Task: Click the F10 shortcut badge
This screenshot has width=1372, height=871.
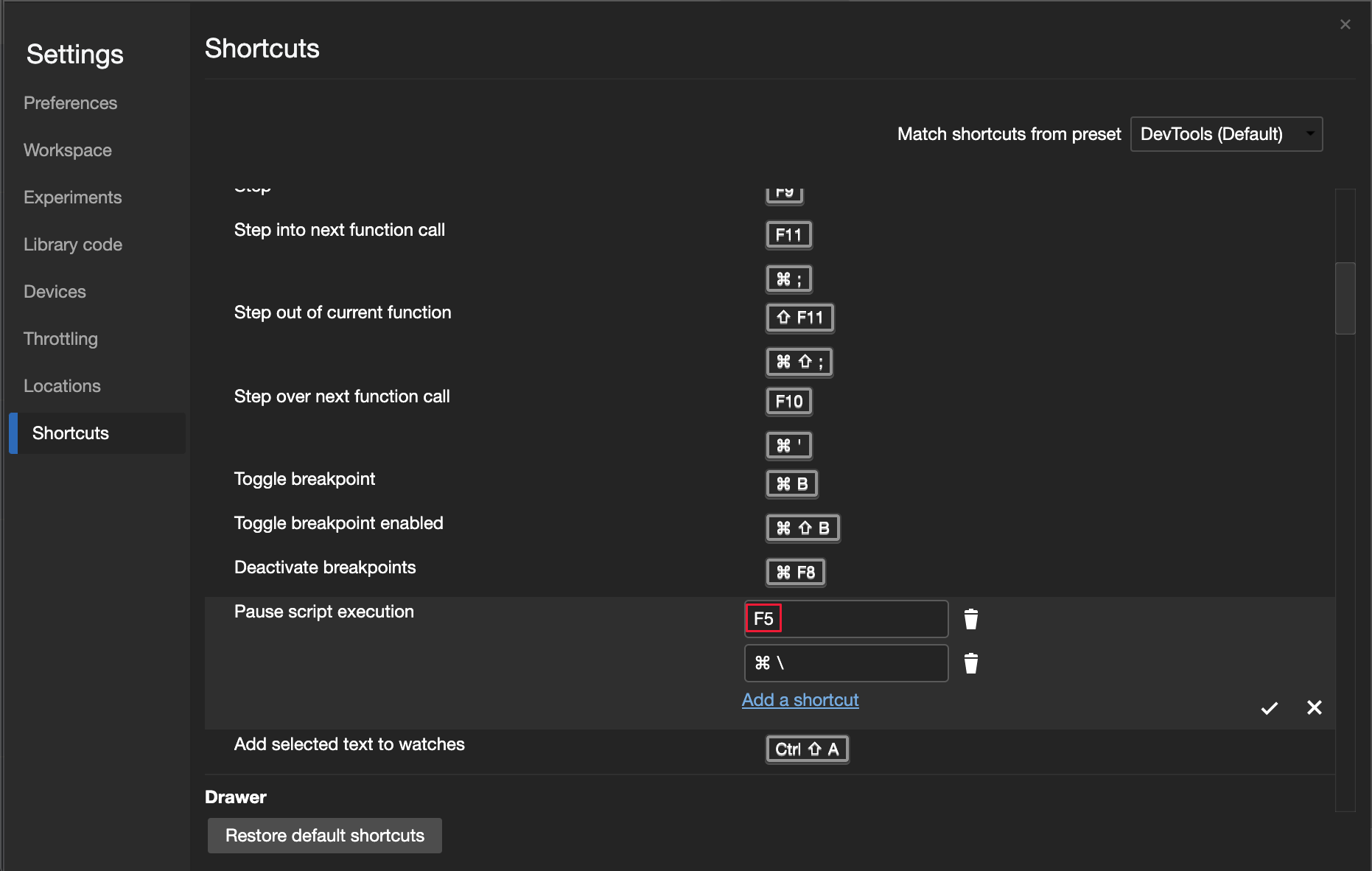Action: point(788,402)
